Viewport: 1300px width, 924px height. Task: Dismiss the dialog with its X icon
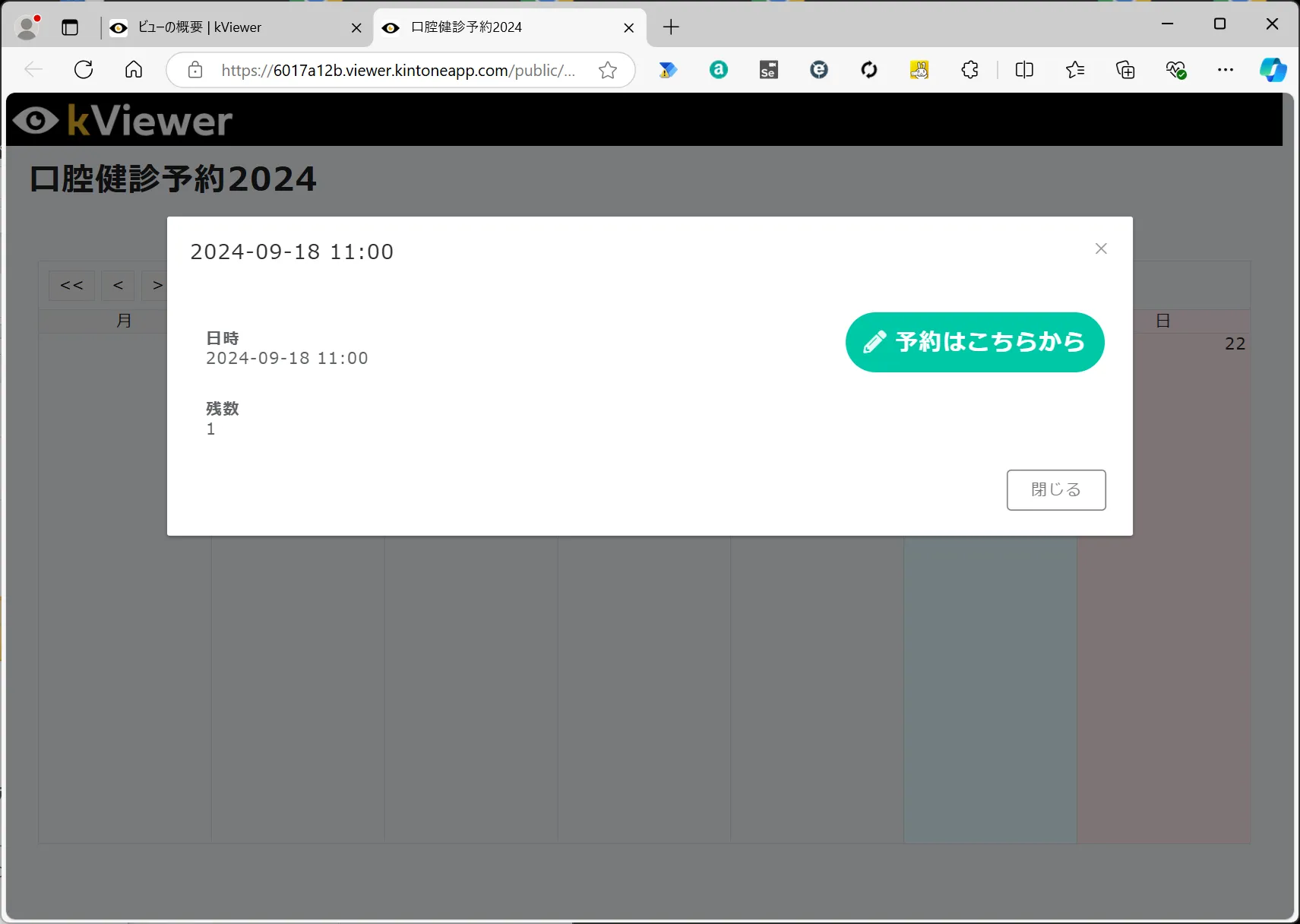[x=1101, y=248]
